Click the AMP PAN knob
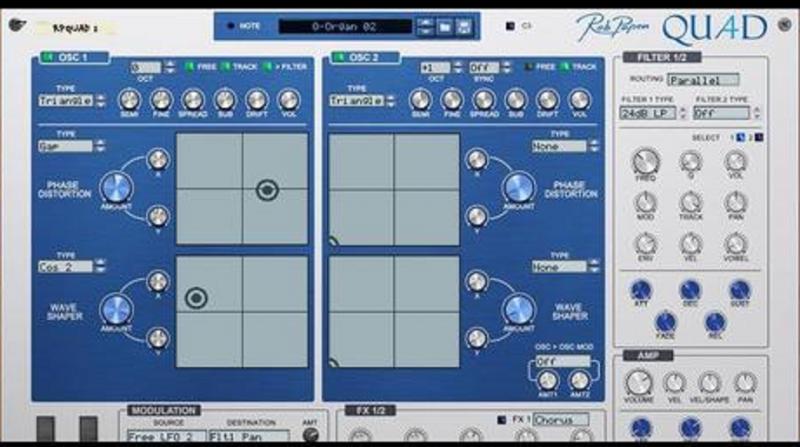Image resolution: width=800 pixels, height=447 pixels. 745,383
